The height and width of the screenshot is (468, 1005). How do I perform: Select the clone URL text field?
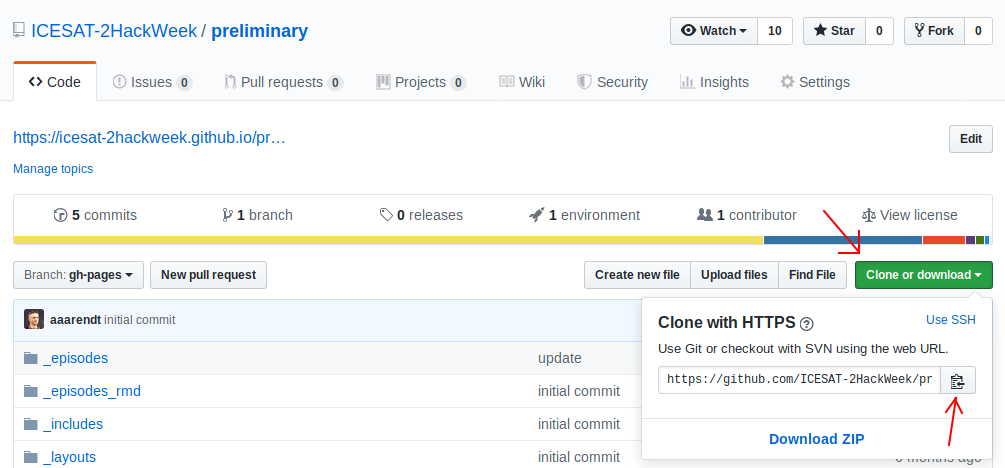799,380
